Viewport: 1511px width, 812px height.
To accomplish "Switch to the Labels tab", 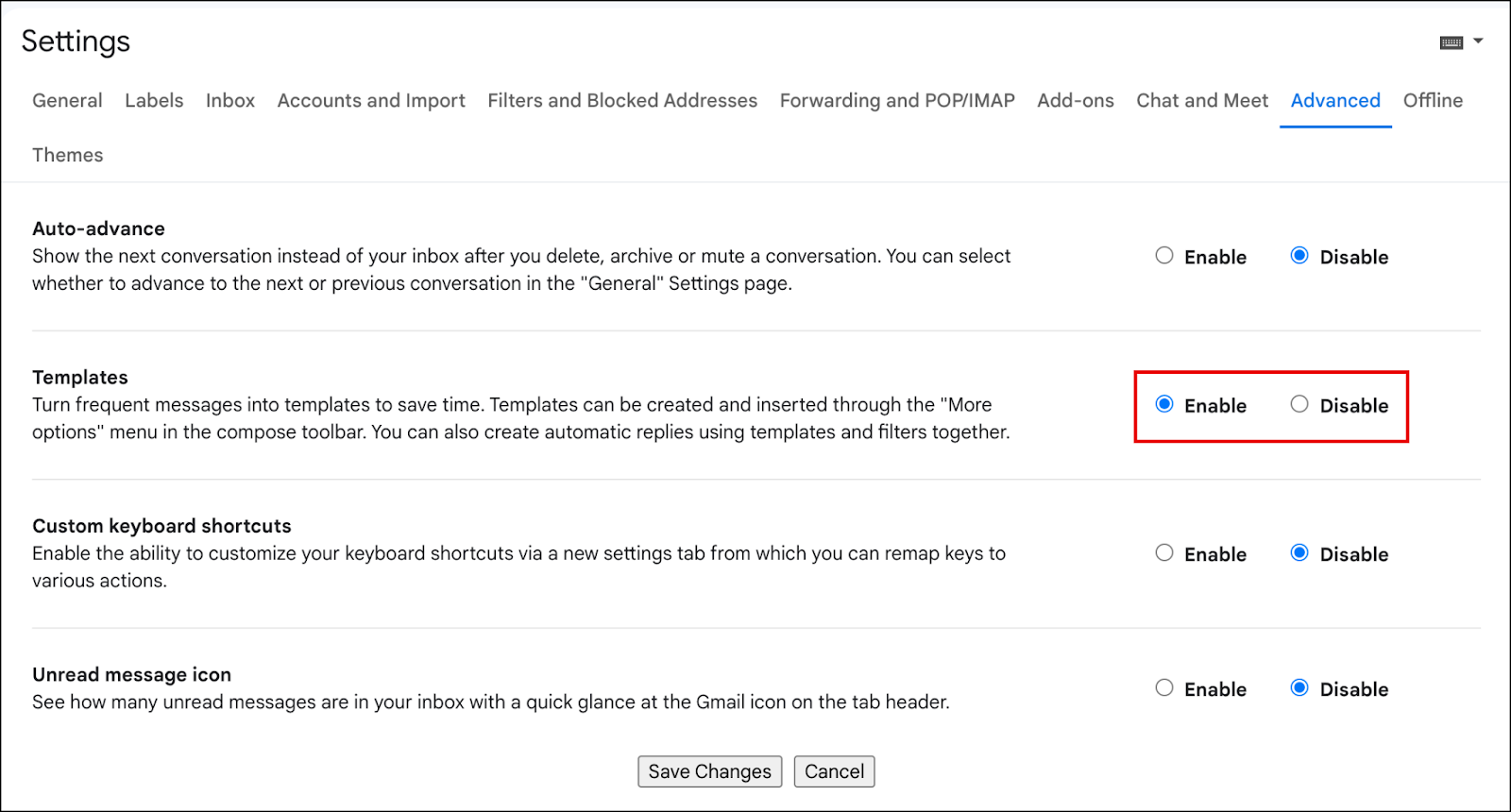I will click(x=154, y=100).
